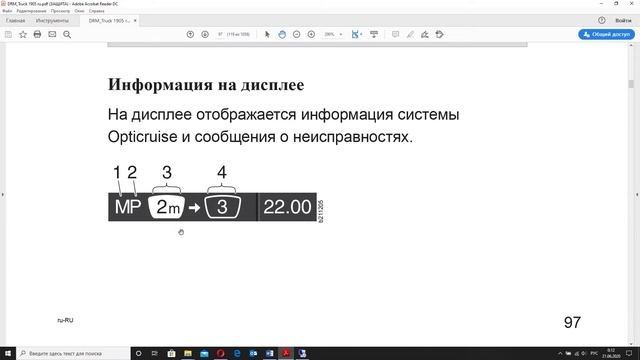The height and width of the screenshot is (360, 640).
Task: Close the DRM_Truck document tab
Action: click(x=135, y=20)
